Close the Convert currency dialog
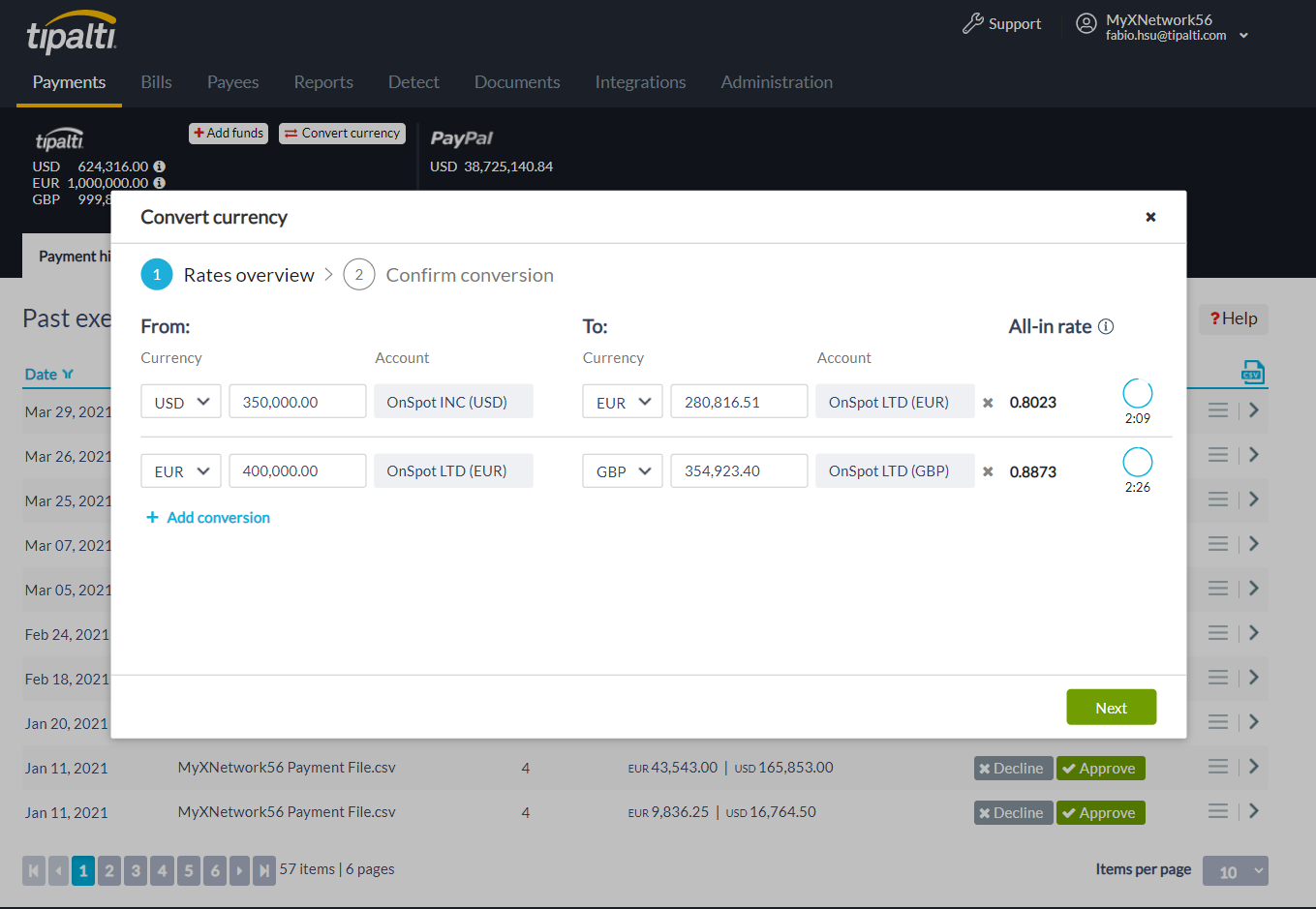The width and height of the screenshot is (1316, 909). pyautogui.click(x=1150, y=217)
